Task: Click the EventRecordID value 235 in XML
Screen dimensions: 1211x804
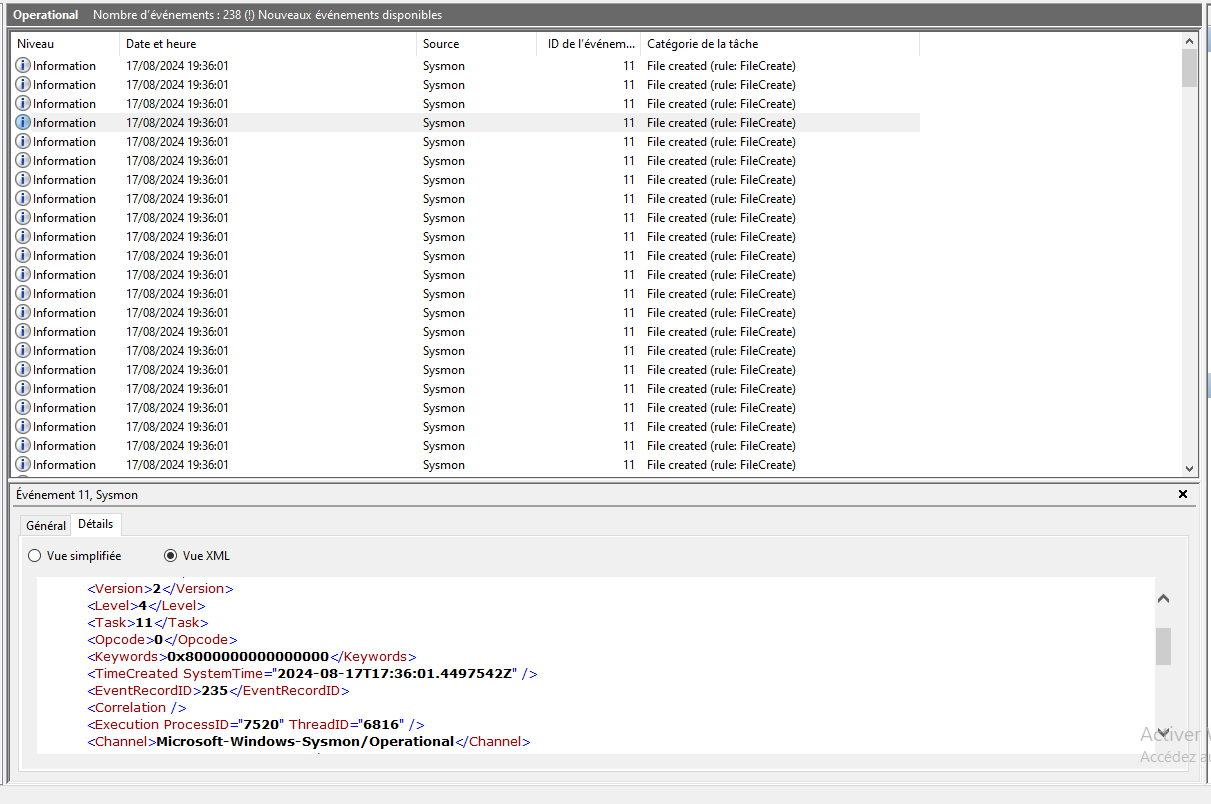Action: pos(215,690)
